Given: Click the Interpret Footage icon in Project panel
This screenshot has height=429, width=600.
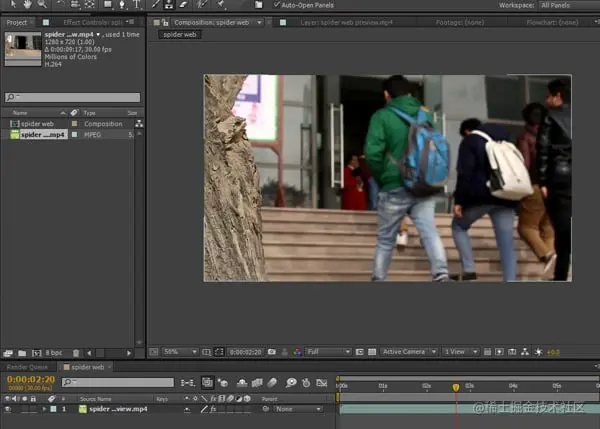Looking at the screenshot, I should point(8,353).
